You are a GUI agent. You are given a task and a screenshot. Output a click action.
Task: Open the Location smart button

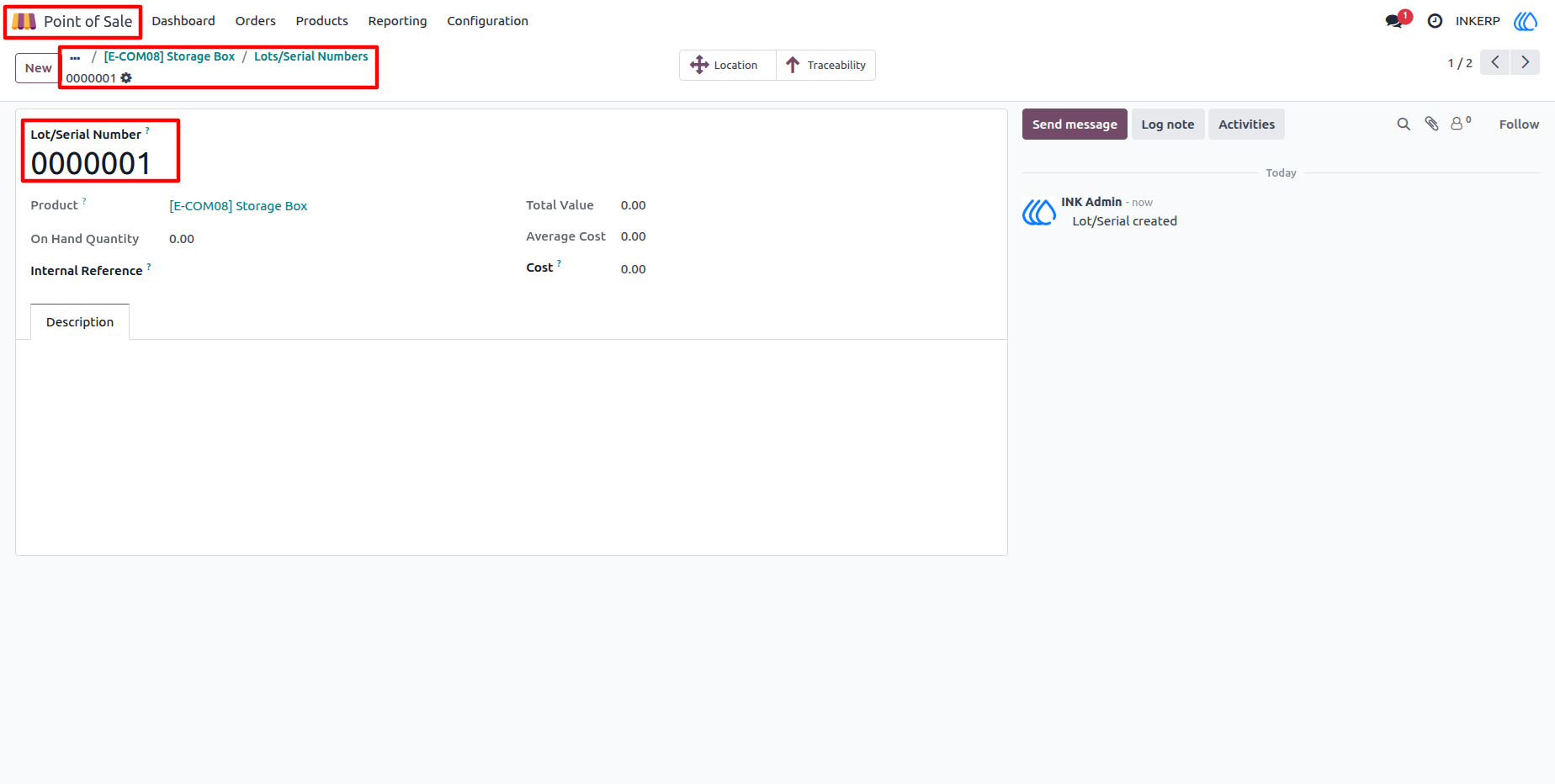pos(727,65)
